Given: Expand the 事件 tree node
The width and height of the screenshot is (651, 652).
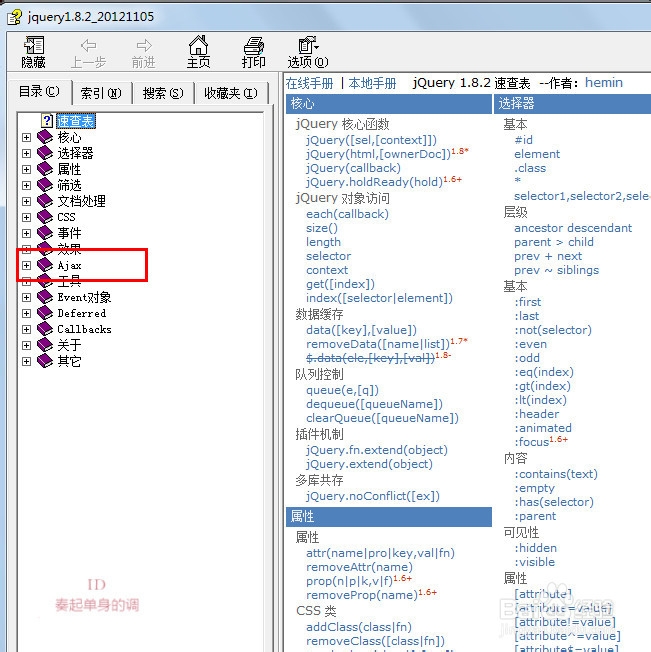Looking at the screenshot, I should tap(26, 233).
